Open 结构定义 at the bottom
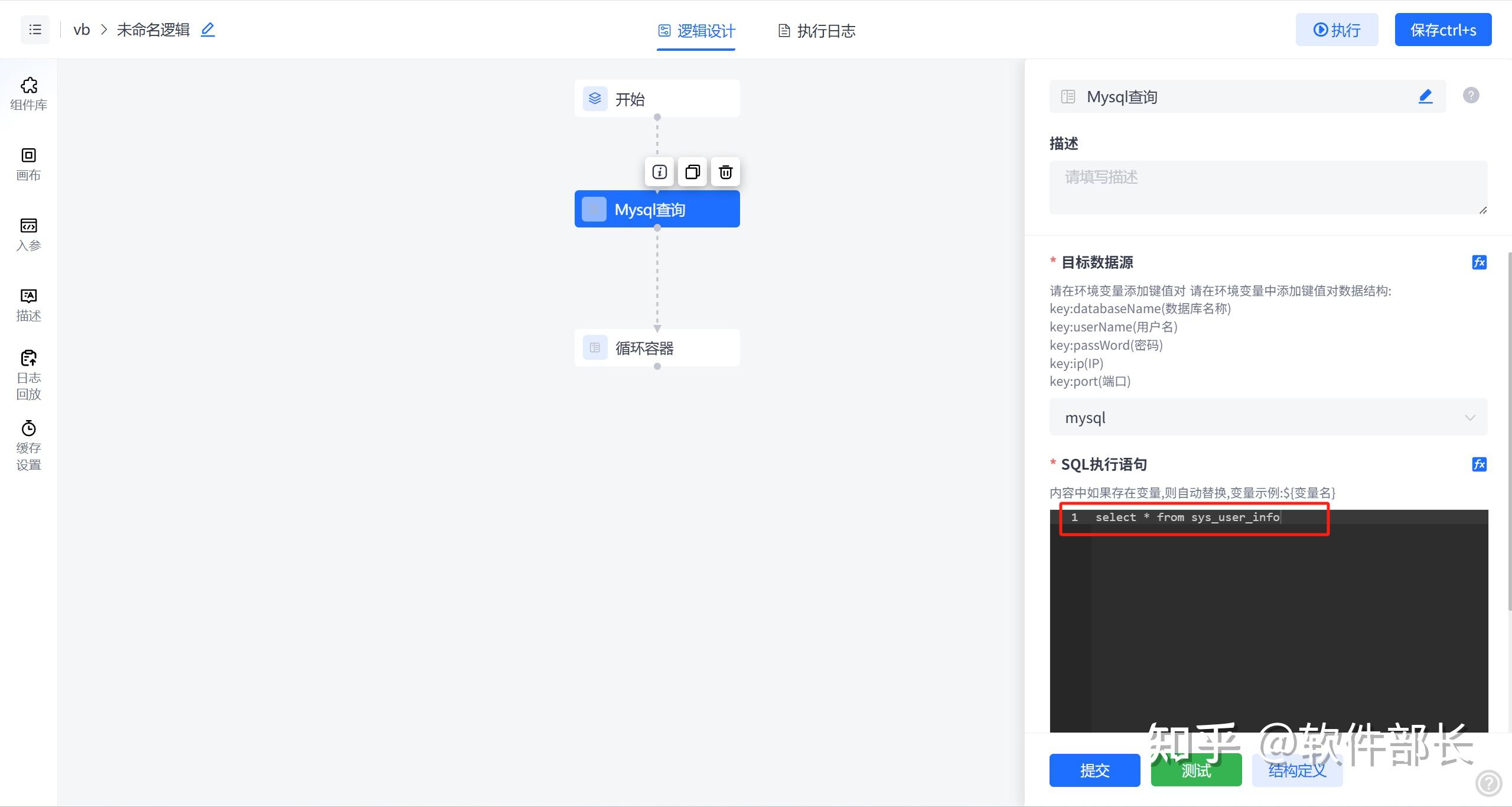Image resolution: width=1512 pixels, height=807 pixels. point(1297,770)
